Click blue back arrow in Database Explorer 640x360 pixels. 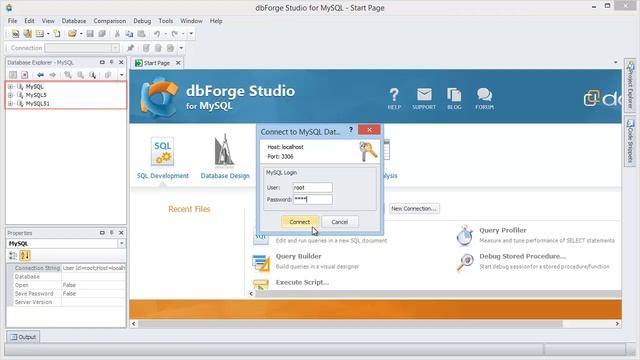[x=40, y=75]
